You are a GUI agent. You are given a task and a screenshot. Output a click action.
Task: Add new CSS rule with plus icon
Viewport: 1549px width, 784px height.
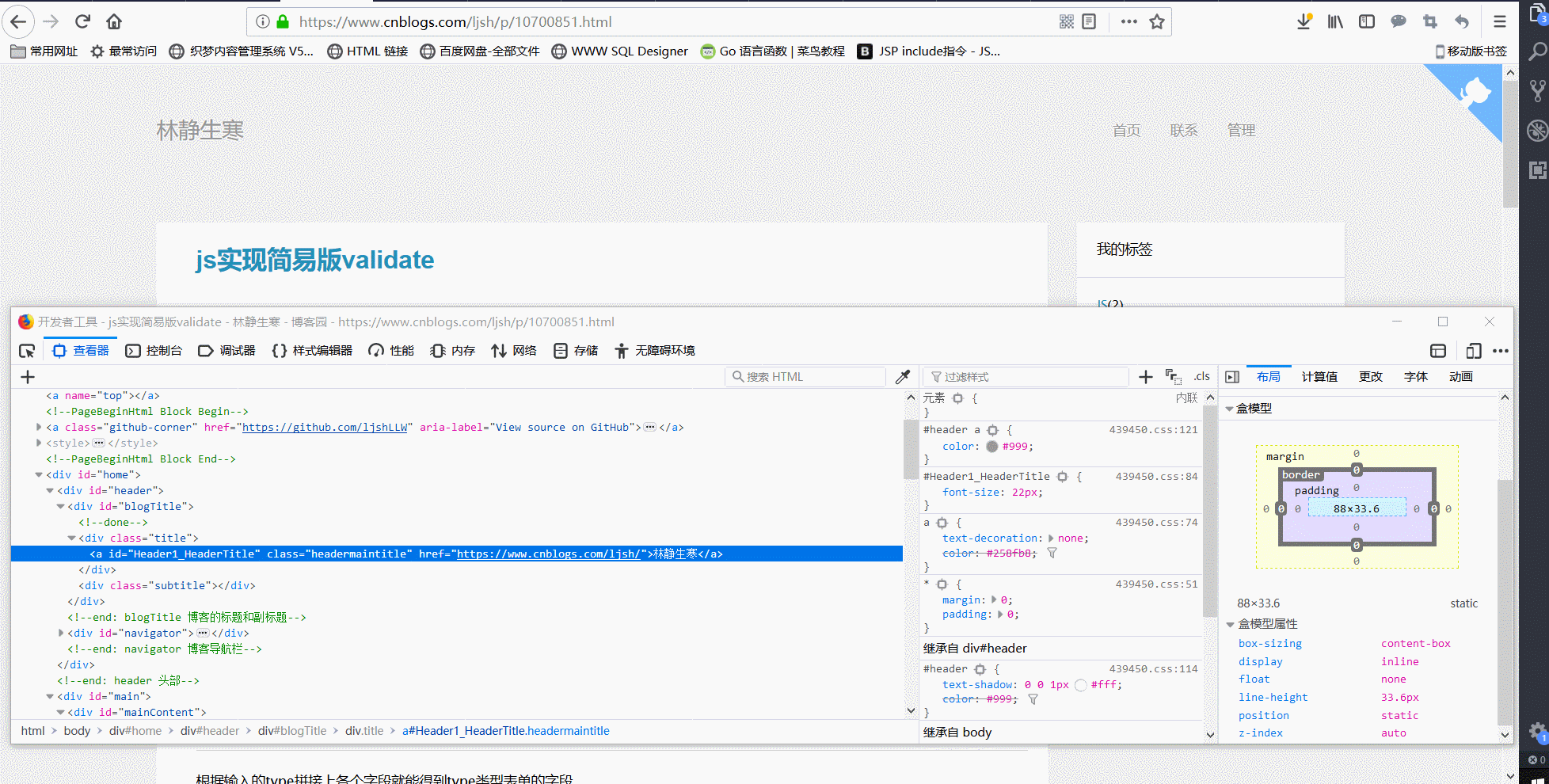click(x=1146, y=377)
